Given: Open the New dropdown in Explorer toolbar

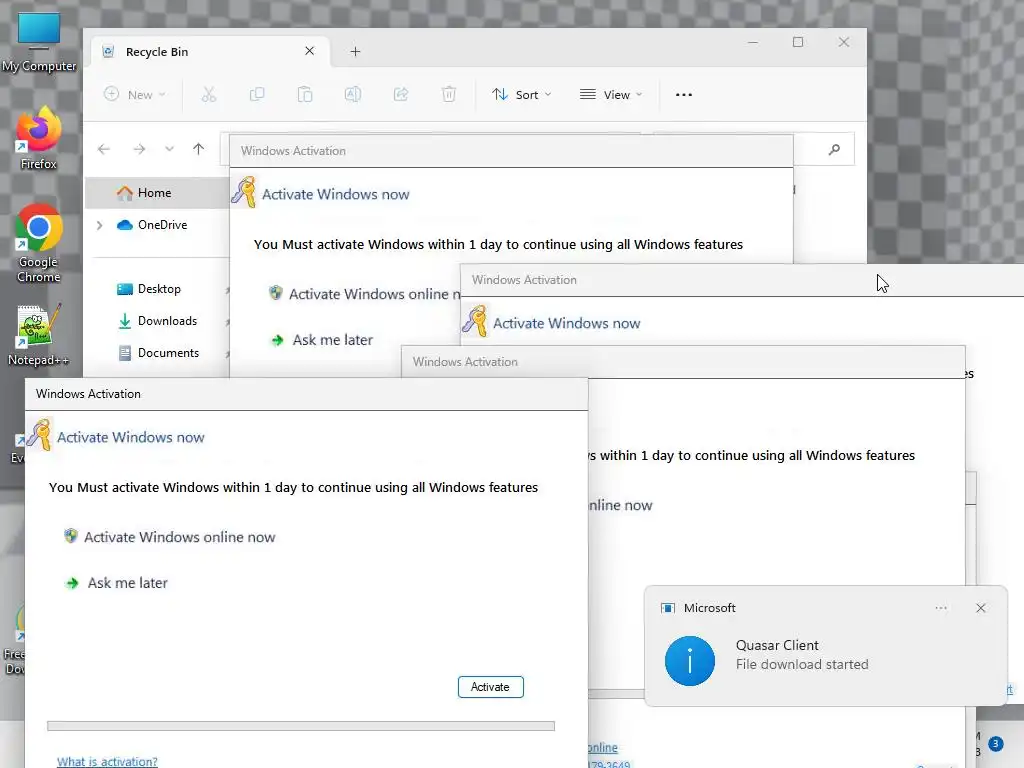Looking at the screenshot, I should (x=135, y=95).
